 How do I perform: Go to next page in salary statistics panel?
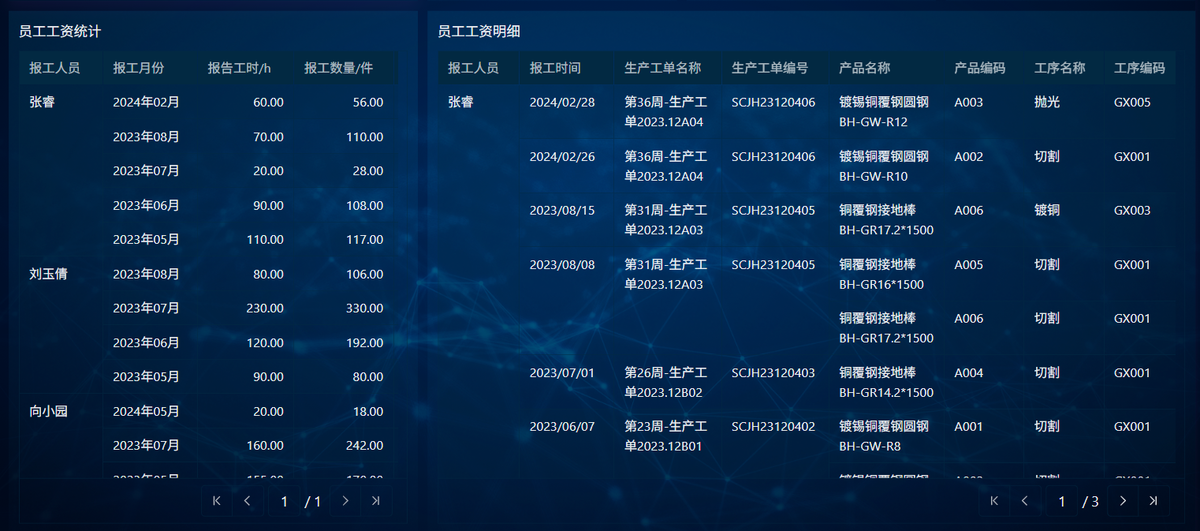tap(345, 501)
